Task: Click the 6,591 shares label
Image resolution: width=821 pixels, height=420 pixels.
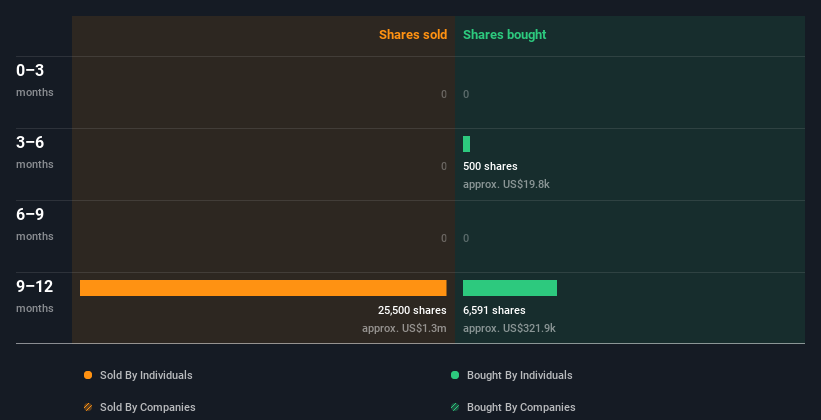Action: [x=494, y=310]
